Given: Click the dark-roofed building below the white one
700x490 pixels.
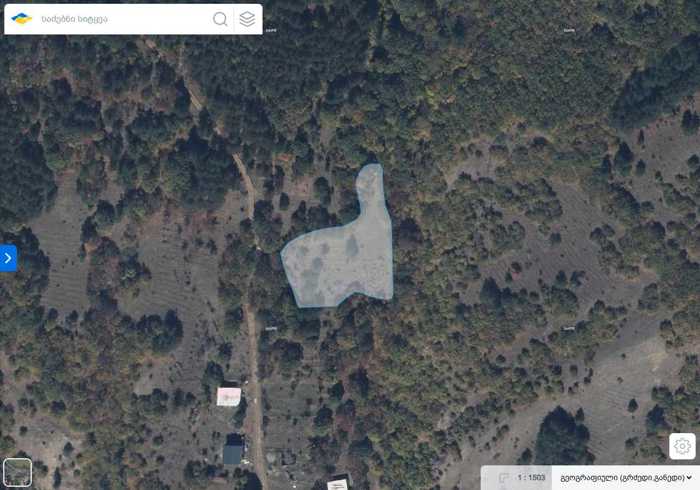Looking at the screenshot, I should coord(233,452).
